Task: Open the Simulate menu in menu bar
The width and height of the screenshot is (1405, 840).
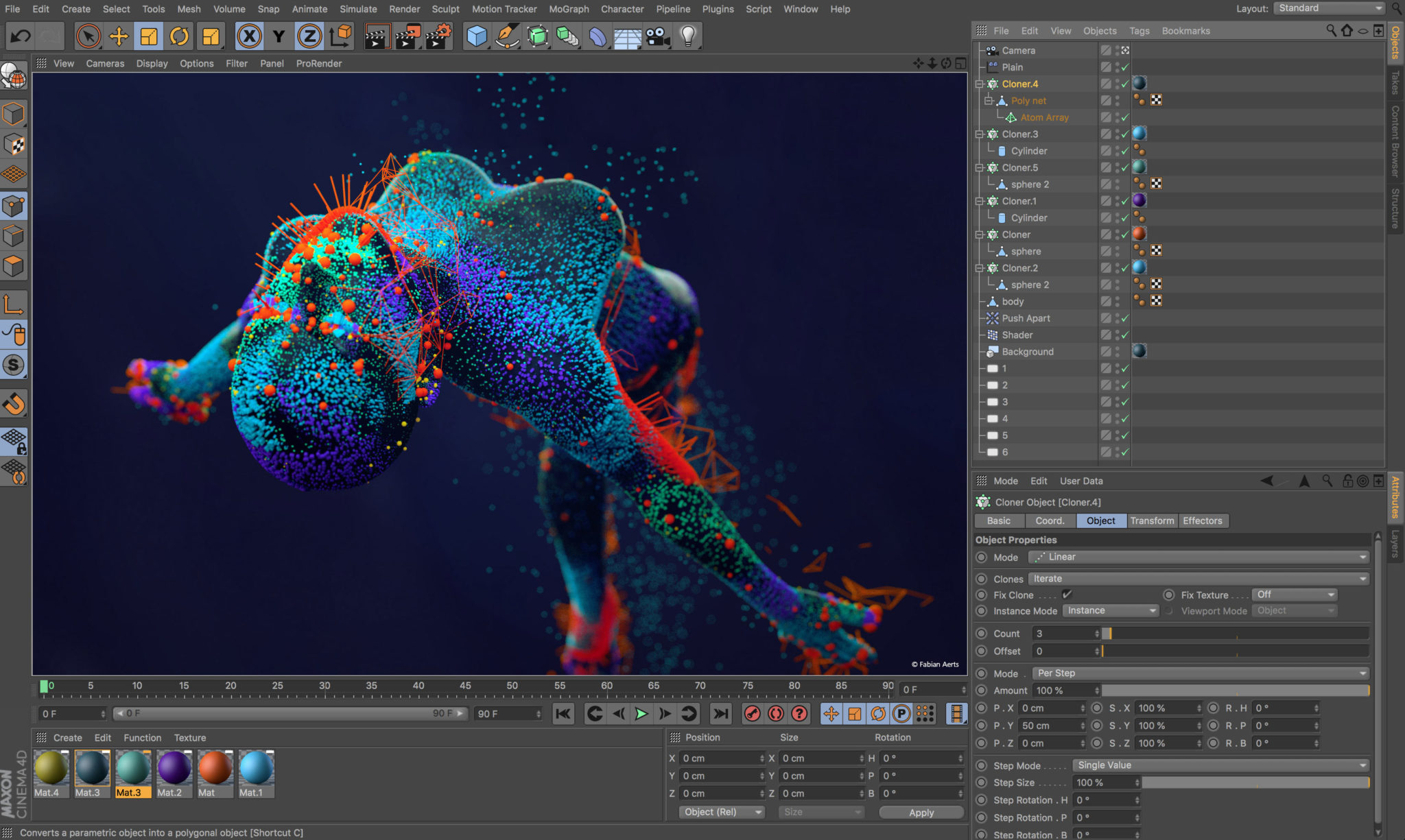Action: (x=358, y=8)
